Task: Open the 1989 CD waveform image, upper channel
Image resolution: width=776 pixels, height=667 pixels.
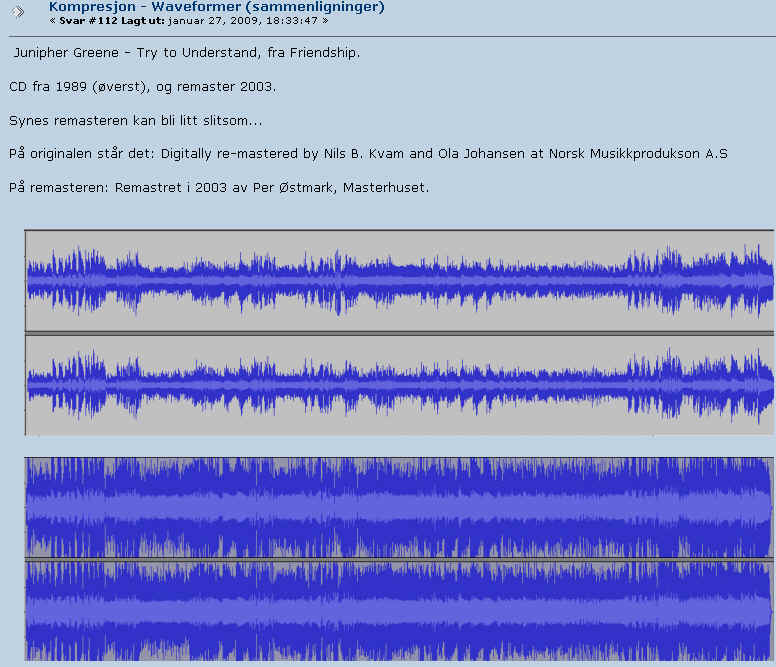Action: click(399, 281)
